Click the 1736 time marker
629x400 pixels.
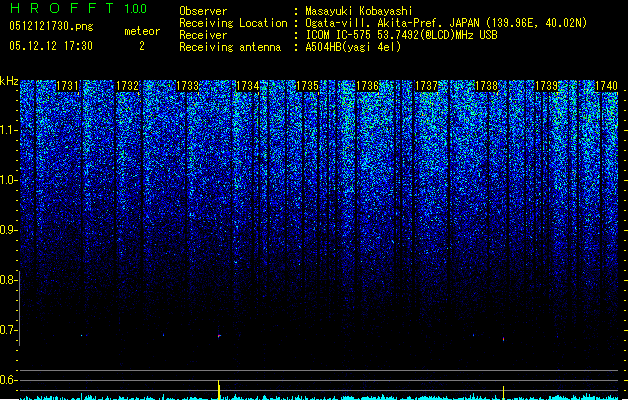367,86
